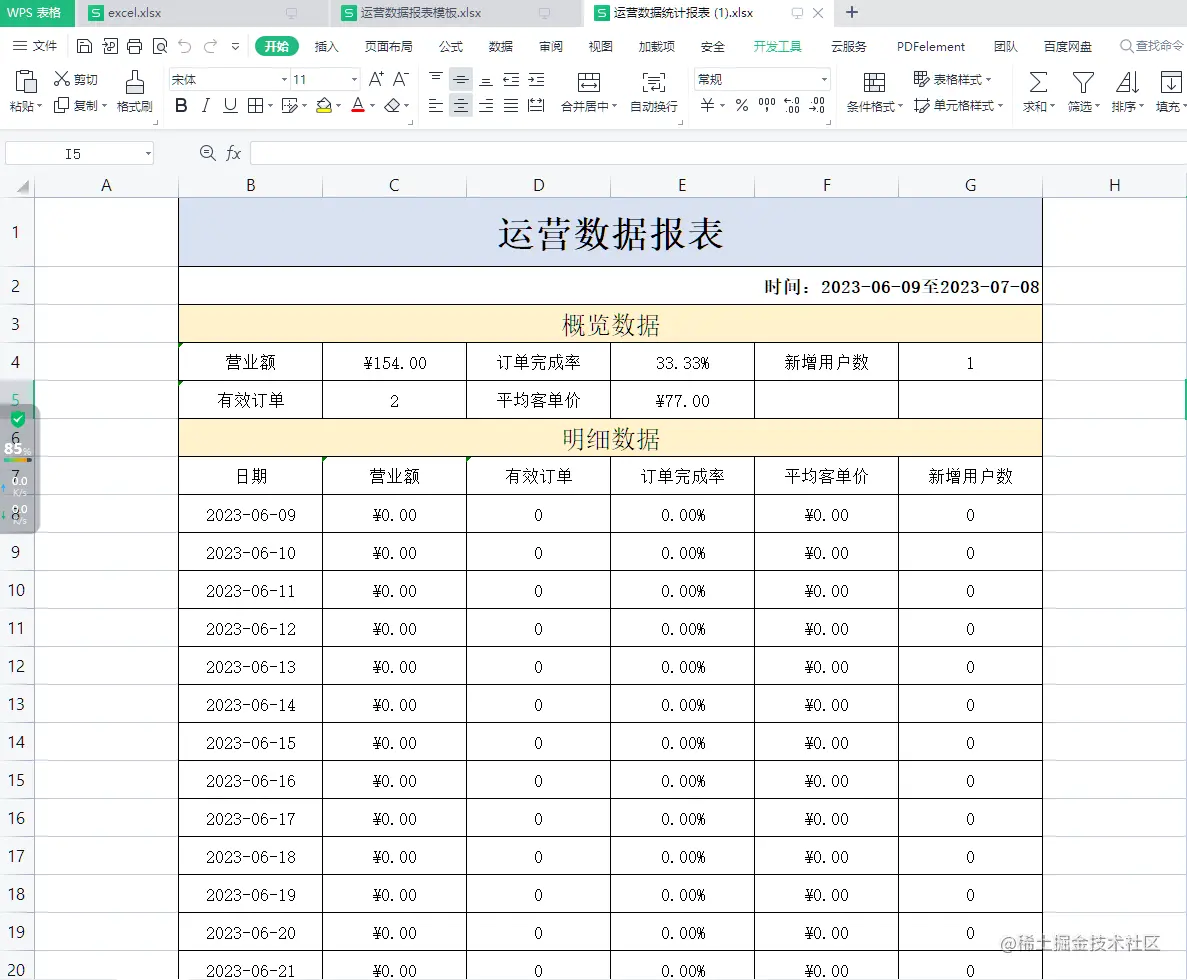Screen dimensions: 1187x980
Task: Click the Undo arrow
Action: pyautogui.click(x=185, y=46)
